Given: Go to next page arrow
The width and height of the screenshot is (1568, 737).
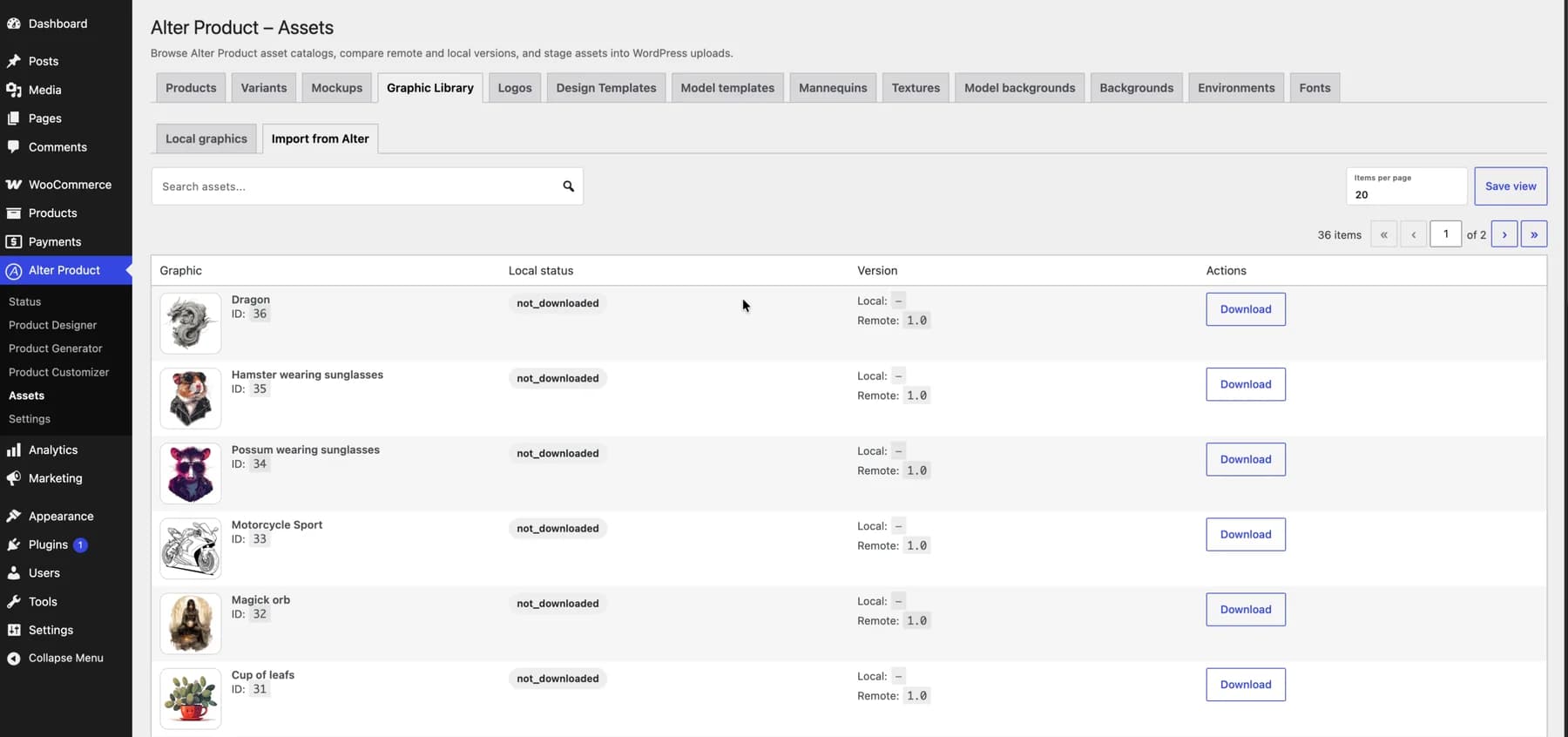Looking at the screenshot, I should [1504, 234].
